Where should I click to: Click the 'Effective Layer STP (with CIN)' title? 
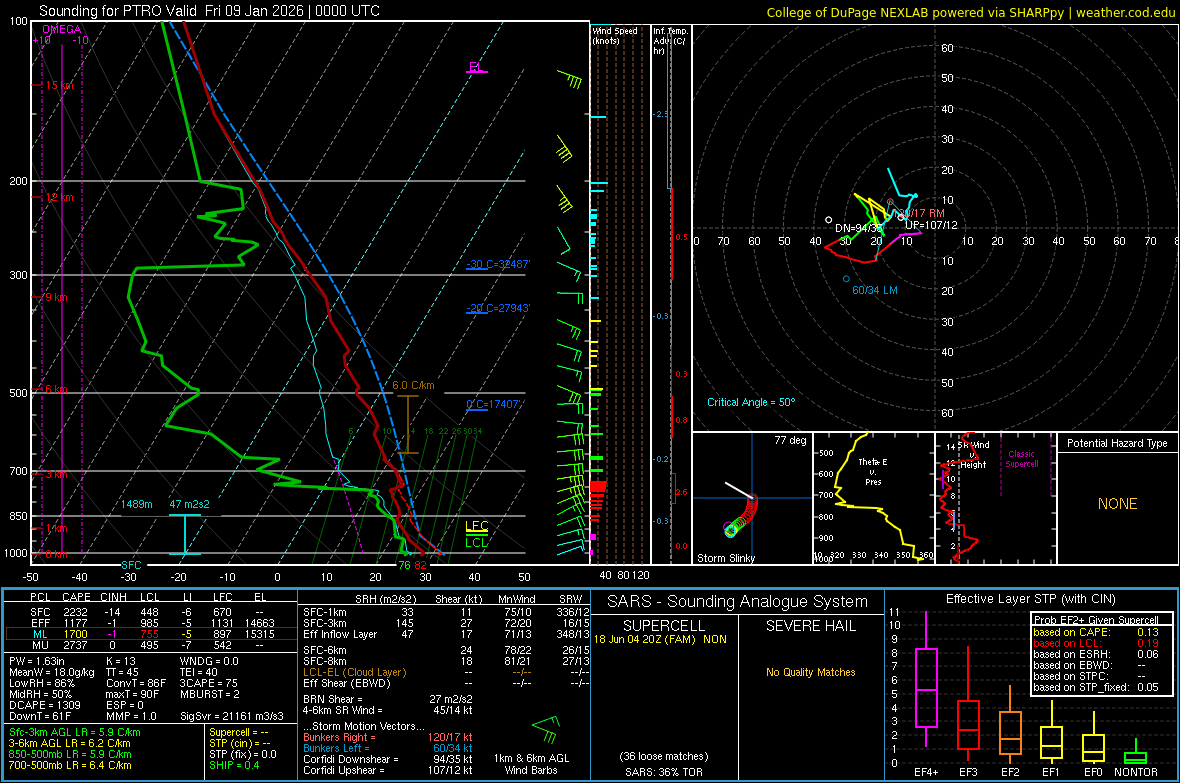[1030, 599]
